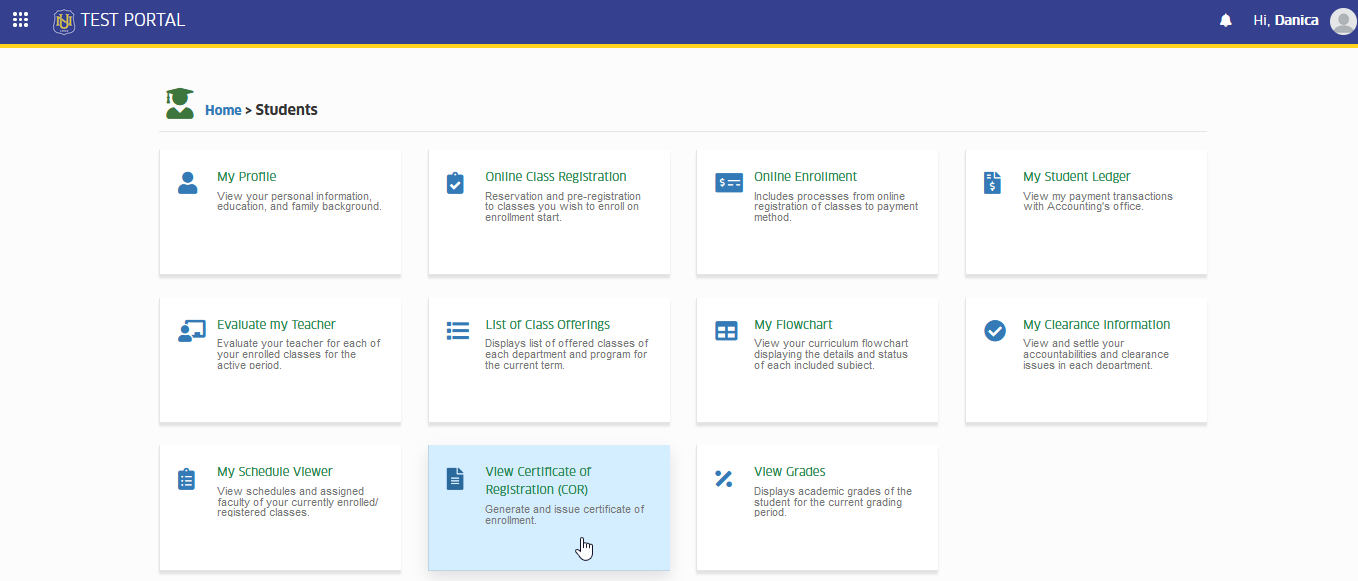
Task: Go to Home via breadcrumb link
Action: 223,110
